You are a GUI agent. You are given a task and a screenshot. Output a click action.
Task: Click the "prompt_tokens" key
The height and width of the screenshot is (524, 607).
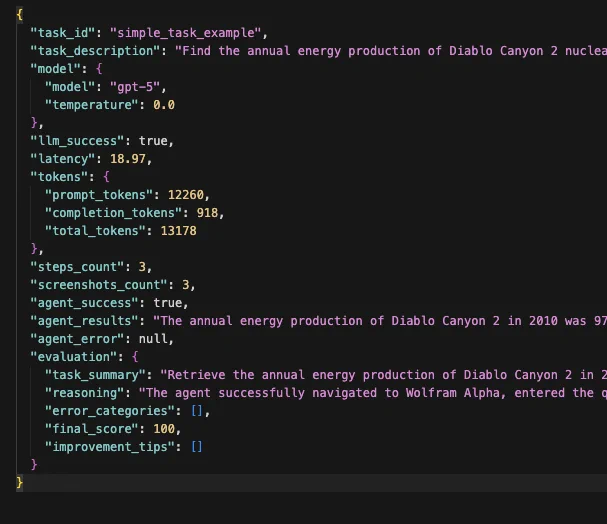99,195
